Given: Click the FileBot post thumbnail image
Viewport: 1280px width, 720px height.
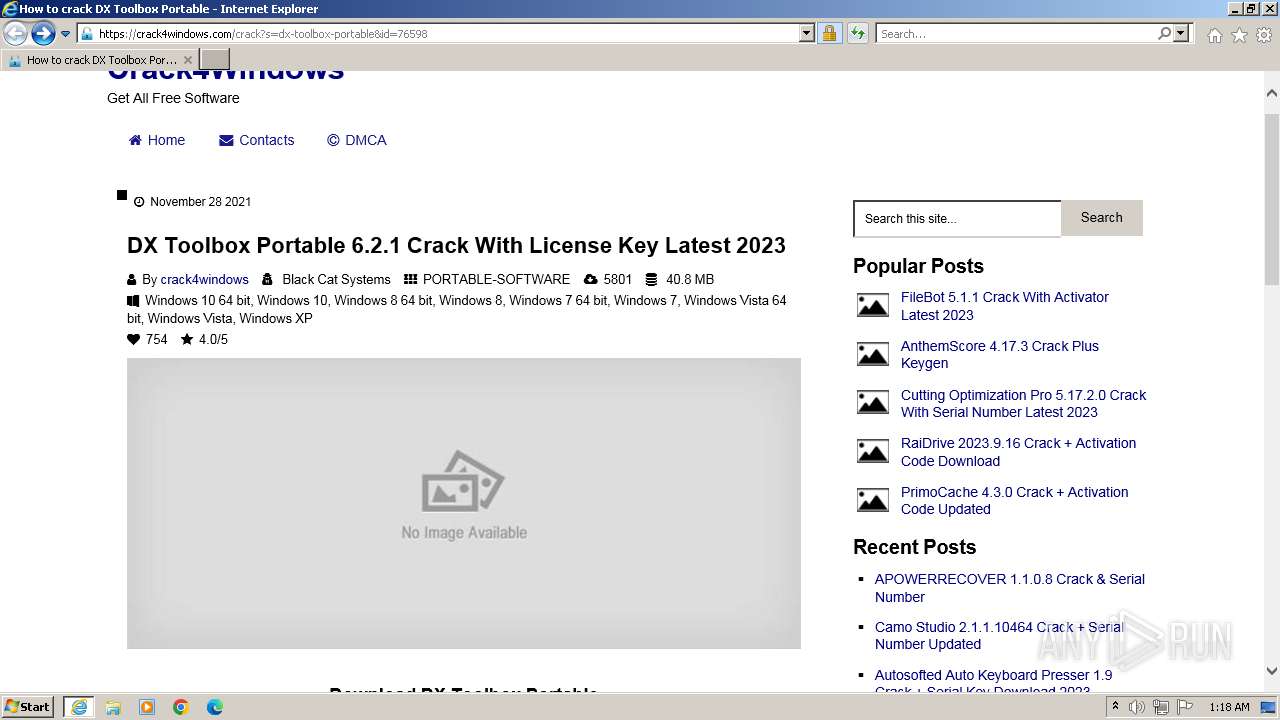Looking at the screenshot, I should 873,305.
